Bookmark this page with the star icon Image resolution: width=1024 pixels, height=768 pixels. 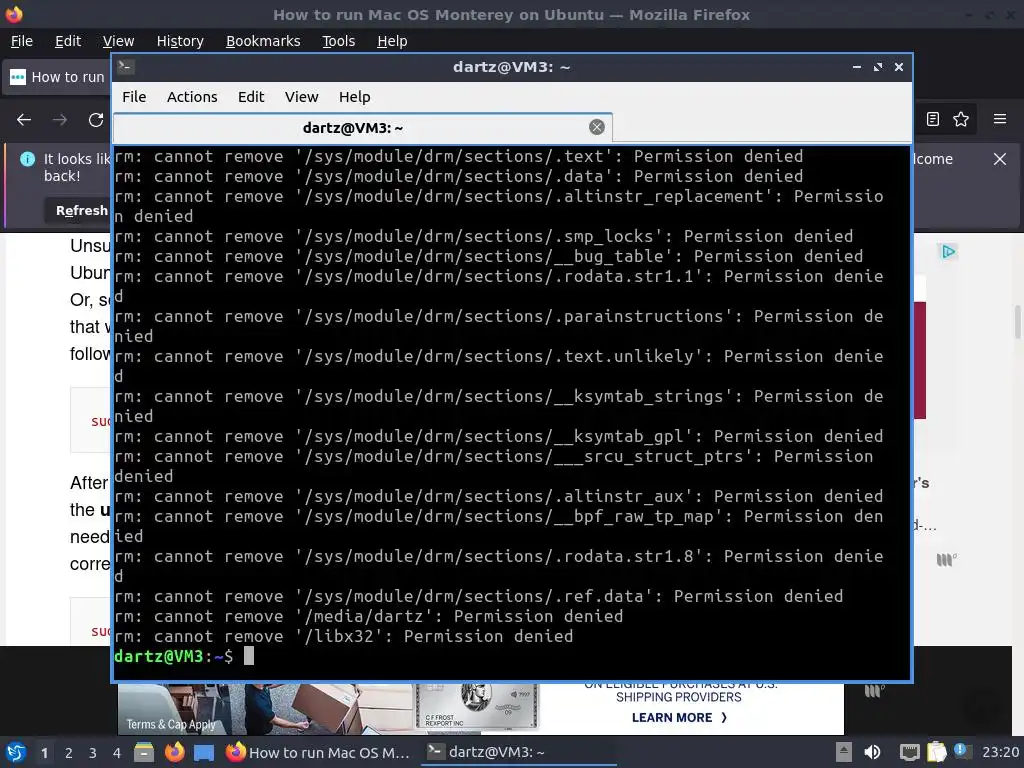point(961,119)
